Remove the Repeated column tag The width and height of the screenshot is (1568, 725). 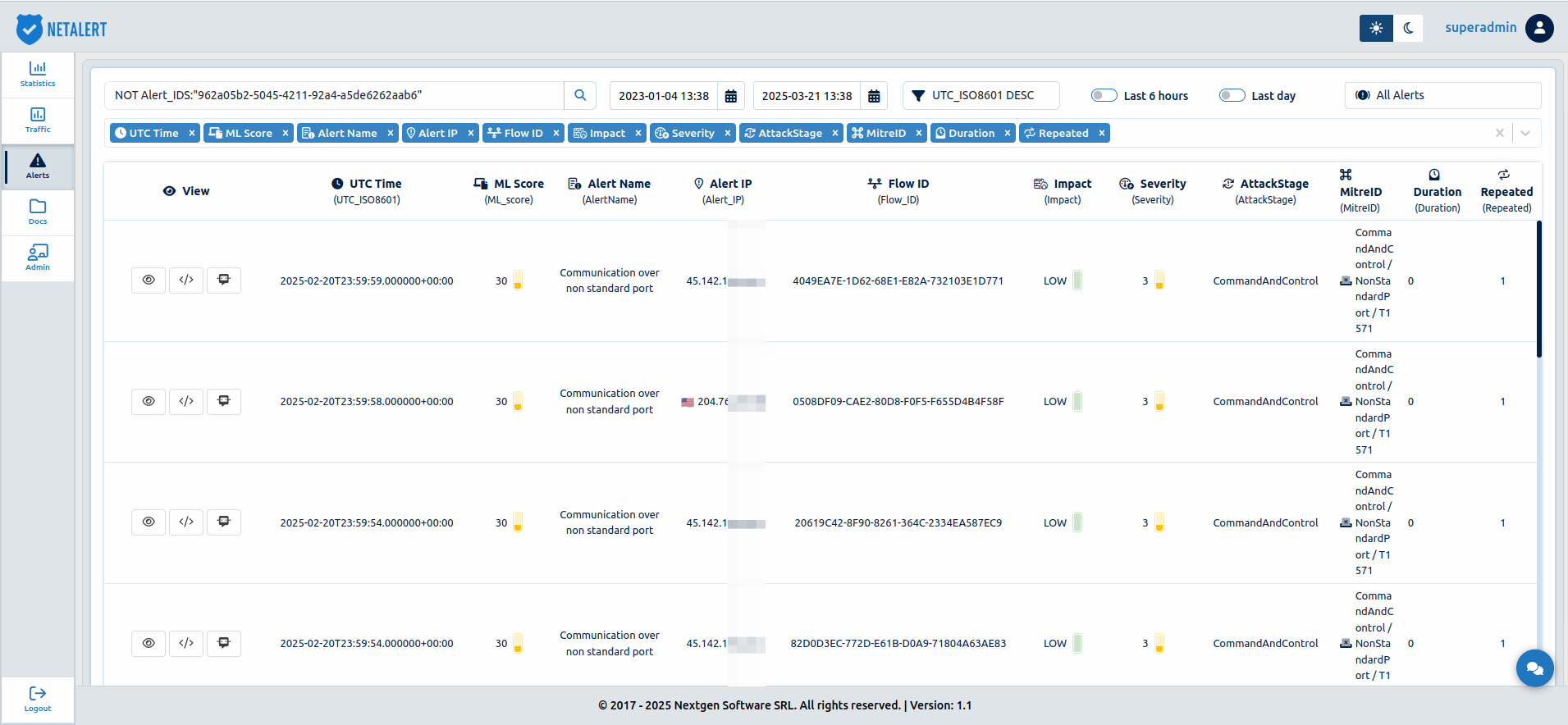tap(1102, 133)
